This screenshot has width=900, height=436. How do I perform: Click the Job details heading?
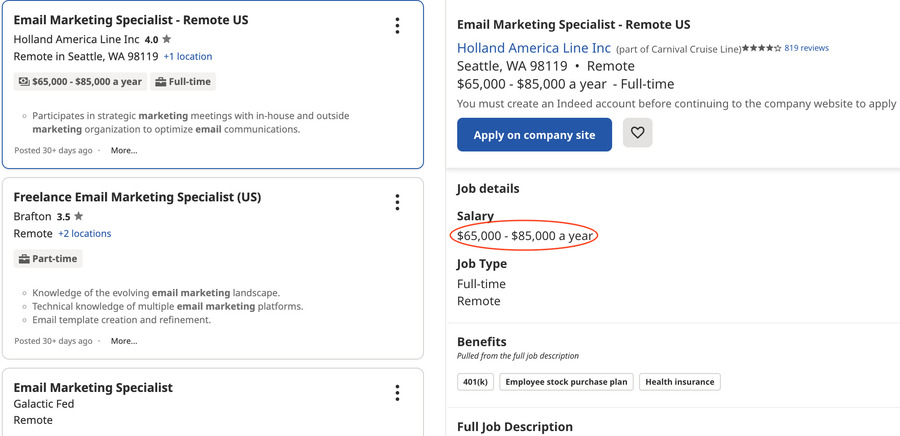488,189
